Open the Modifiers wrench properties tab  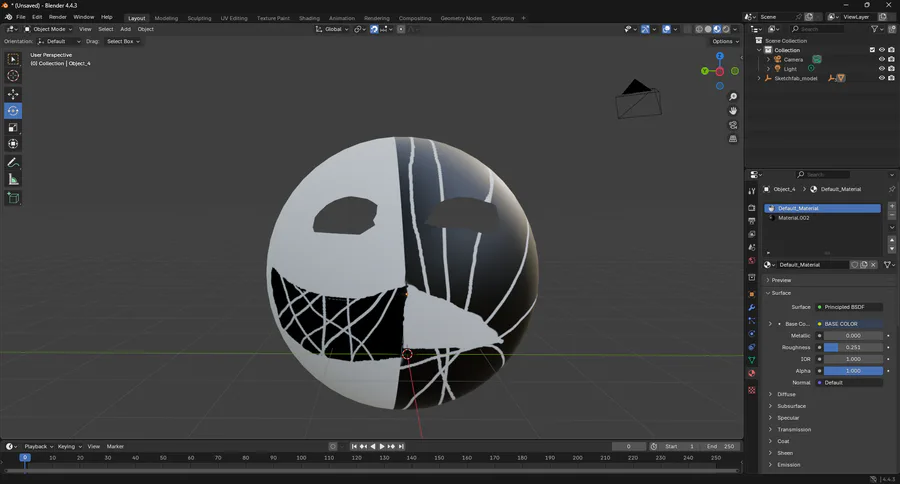coord(752,307)
